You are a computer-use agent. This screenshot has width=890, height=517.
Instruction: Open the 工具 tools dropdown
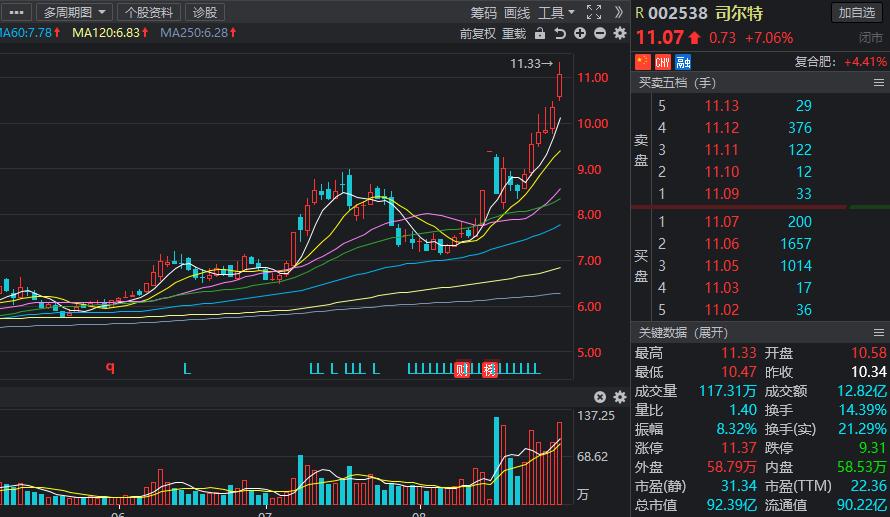tap(557, 13)
